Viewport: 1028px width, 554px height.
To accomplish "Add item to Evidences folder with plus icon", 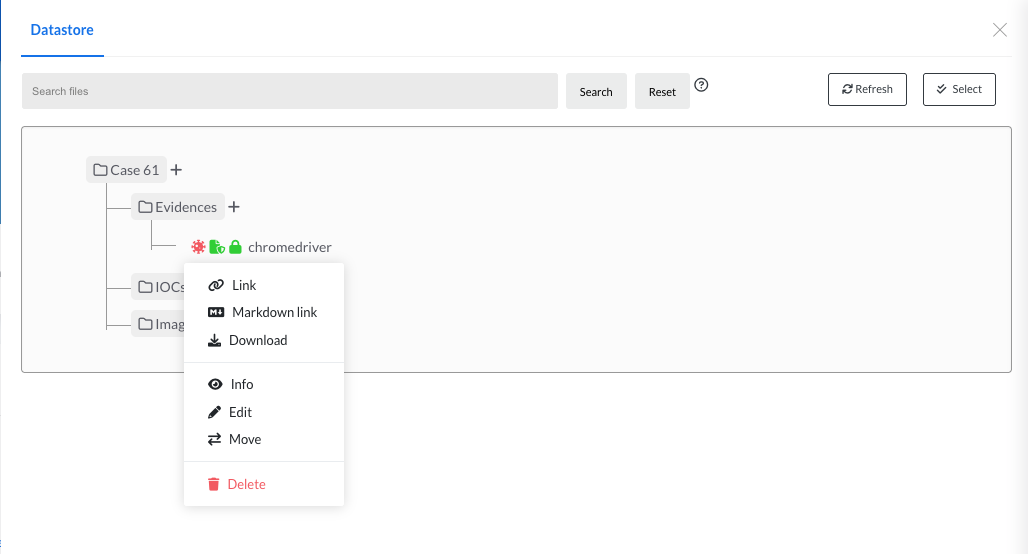I will point(234,207).
